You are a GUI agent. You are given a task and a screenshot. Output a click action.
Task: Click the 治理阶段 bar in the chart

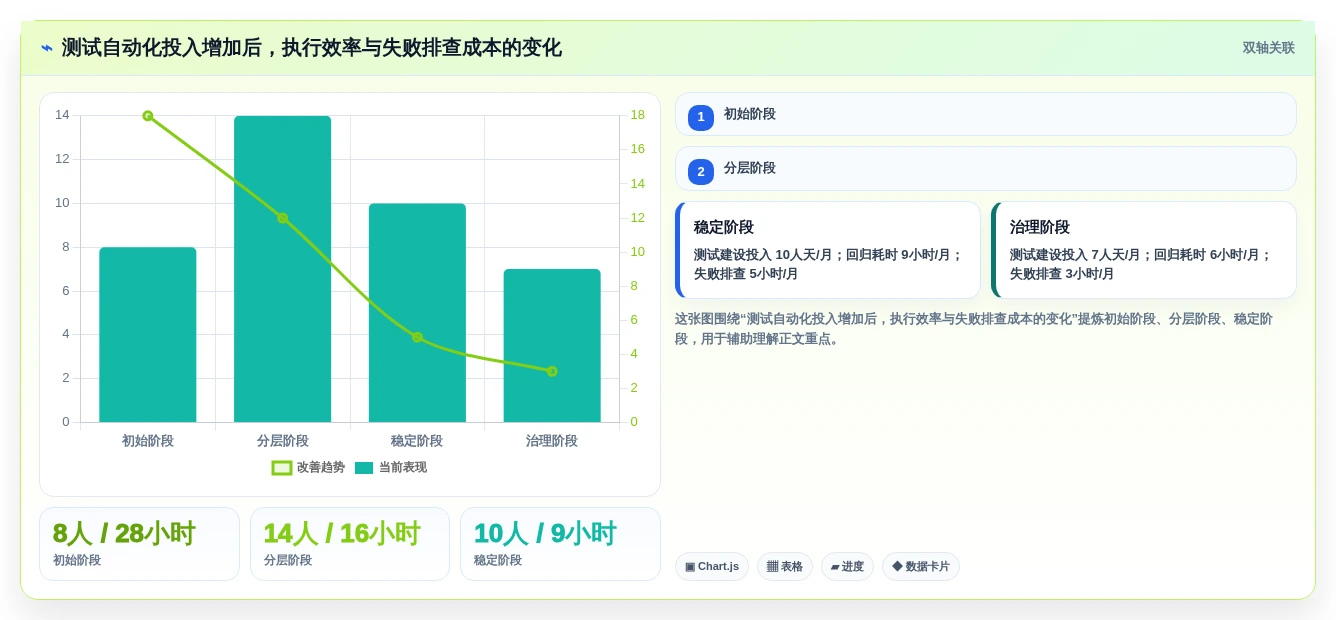552,346
